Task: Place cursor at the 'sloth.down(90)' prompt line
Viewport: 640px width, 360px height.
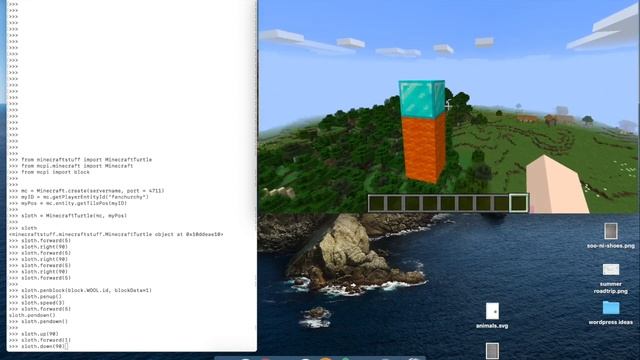Action: [44, 346]
